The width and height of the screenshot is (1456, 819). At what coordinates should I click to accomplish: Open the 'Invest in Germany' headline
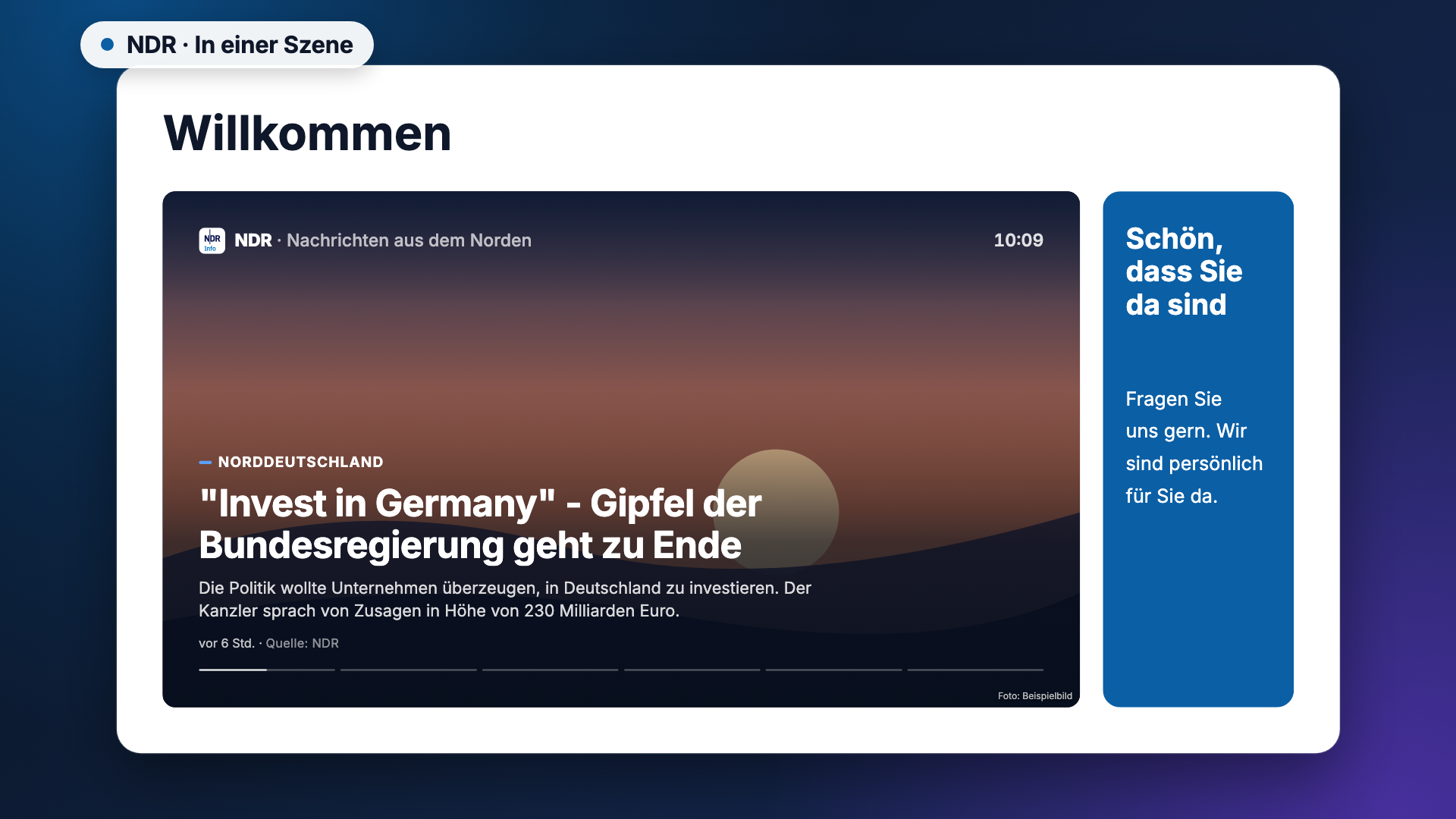[480, 524]
